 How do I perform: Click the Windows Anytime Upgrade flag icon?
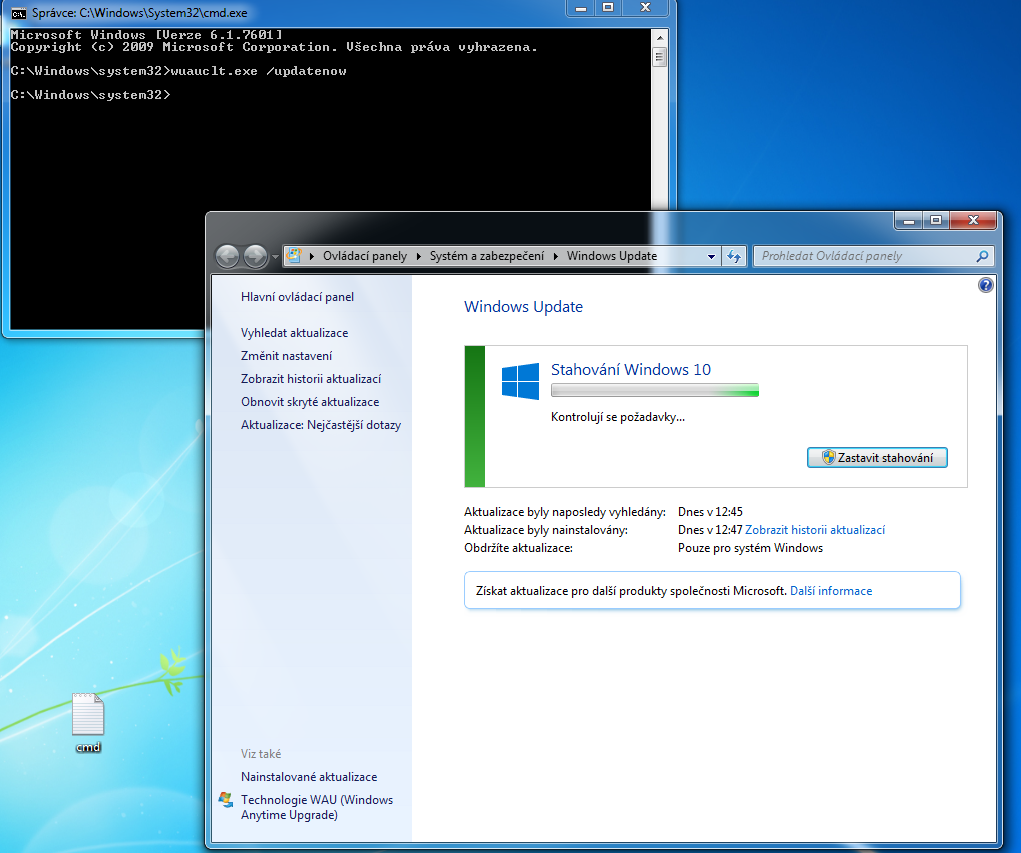226,800
